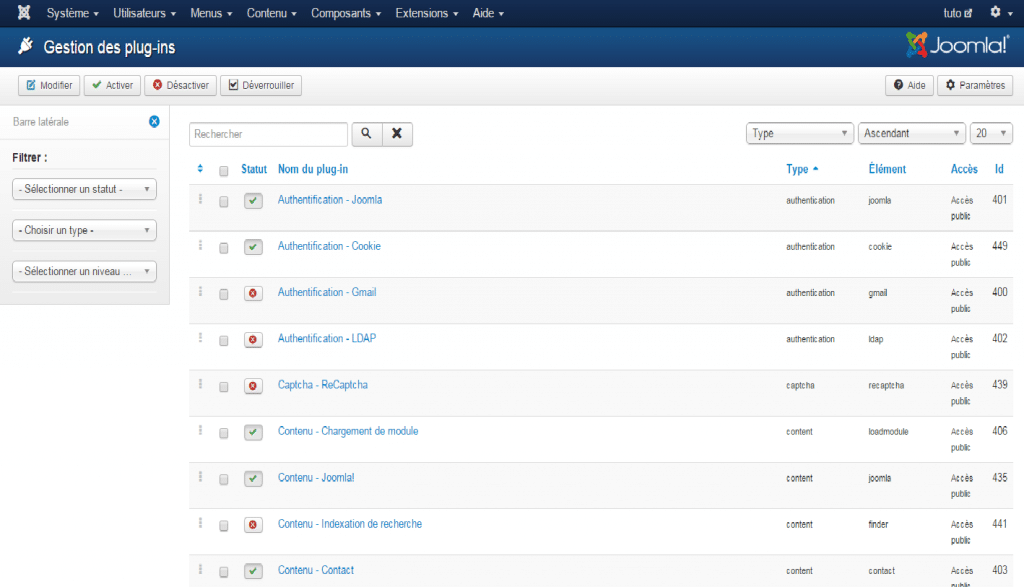Open the Contenu - Chargement de module link
Viewport: 1024px width, 587px height.
tap(348, 431)
